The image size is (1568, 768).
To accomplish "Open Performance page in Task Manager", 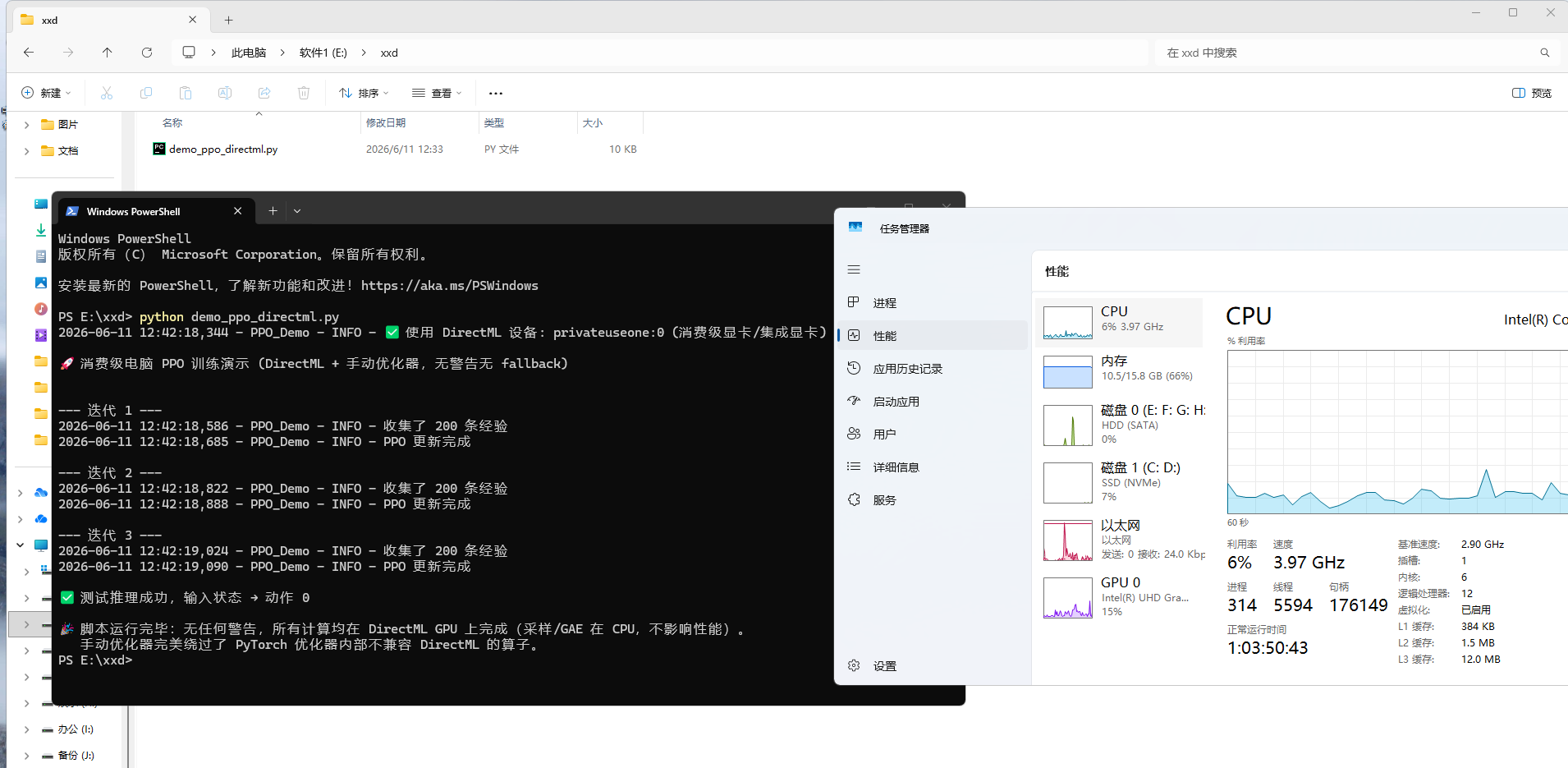I will (933, 336).
